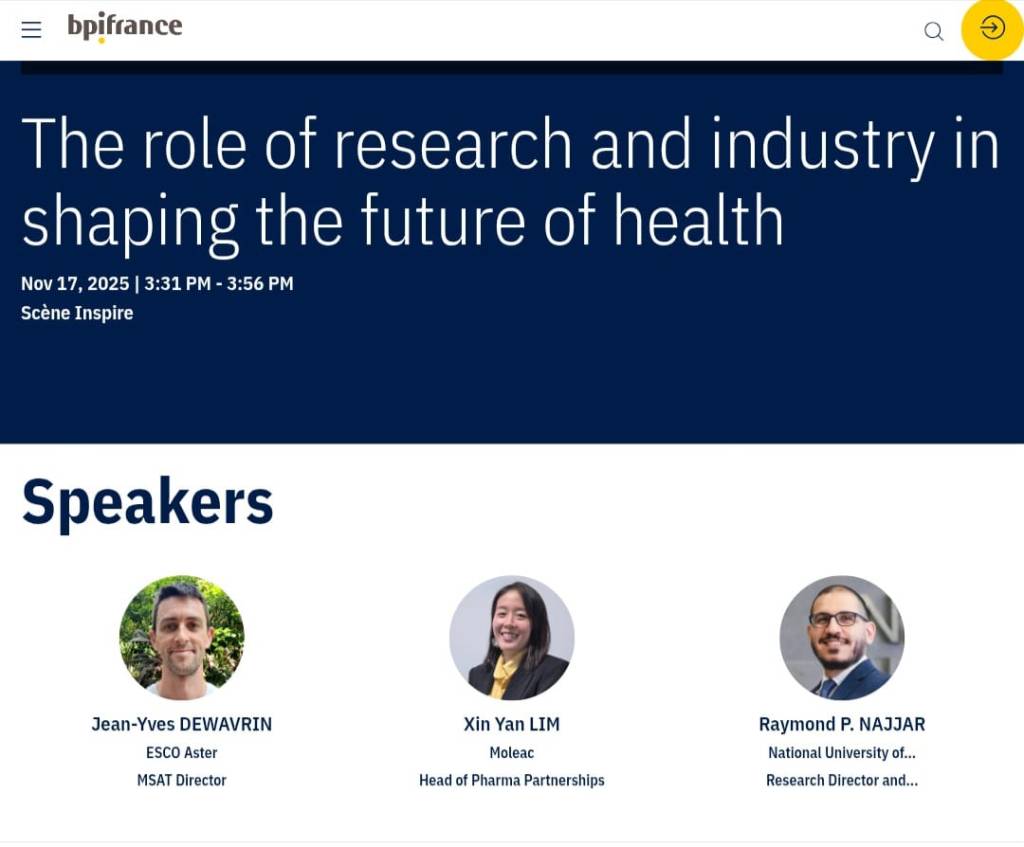Viewport: 1024px width, 847px height.
Task: Click the Speakers section heading
Action: (147, 502)
